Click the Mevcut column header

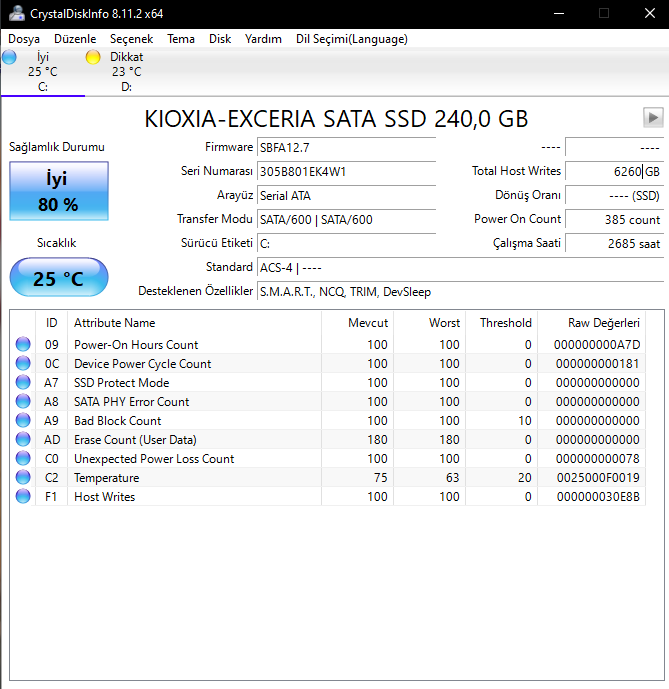pyautogui.click(x=357, y=323)
